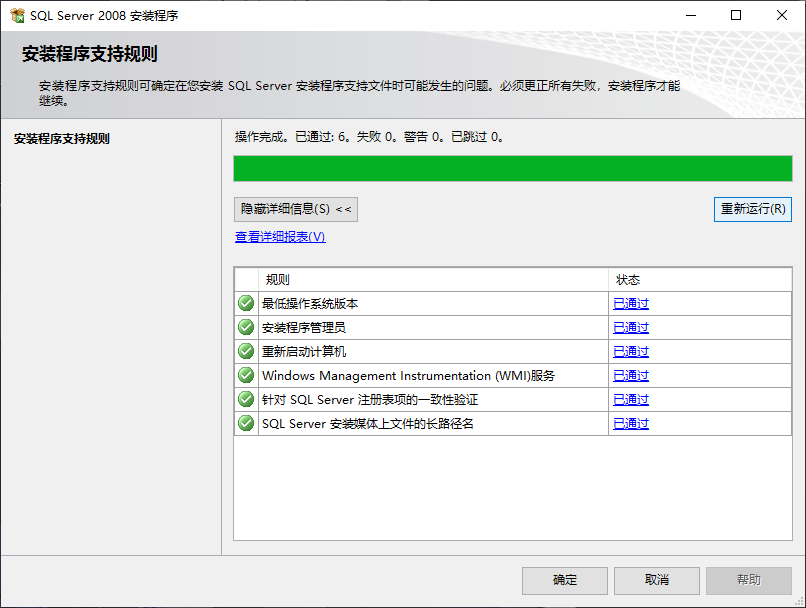Screen dimensions: 806x608
Task: Click the 操作完成 summary status text
Action: pos(369,137)
